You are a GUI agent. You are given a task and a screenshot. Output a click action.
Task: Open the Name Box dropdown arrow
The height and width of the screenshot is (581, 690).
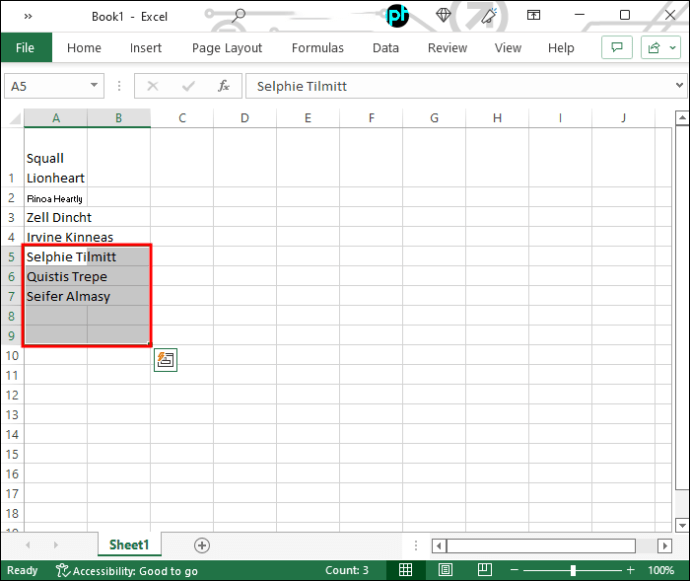click(x=94, y=85)
